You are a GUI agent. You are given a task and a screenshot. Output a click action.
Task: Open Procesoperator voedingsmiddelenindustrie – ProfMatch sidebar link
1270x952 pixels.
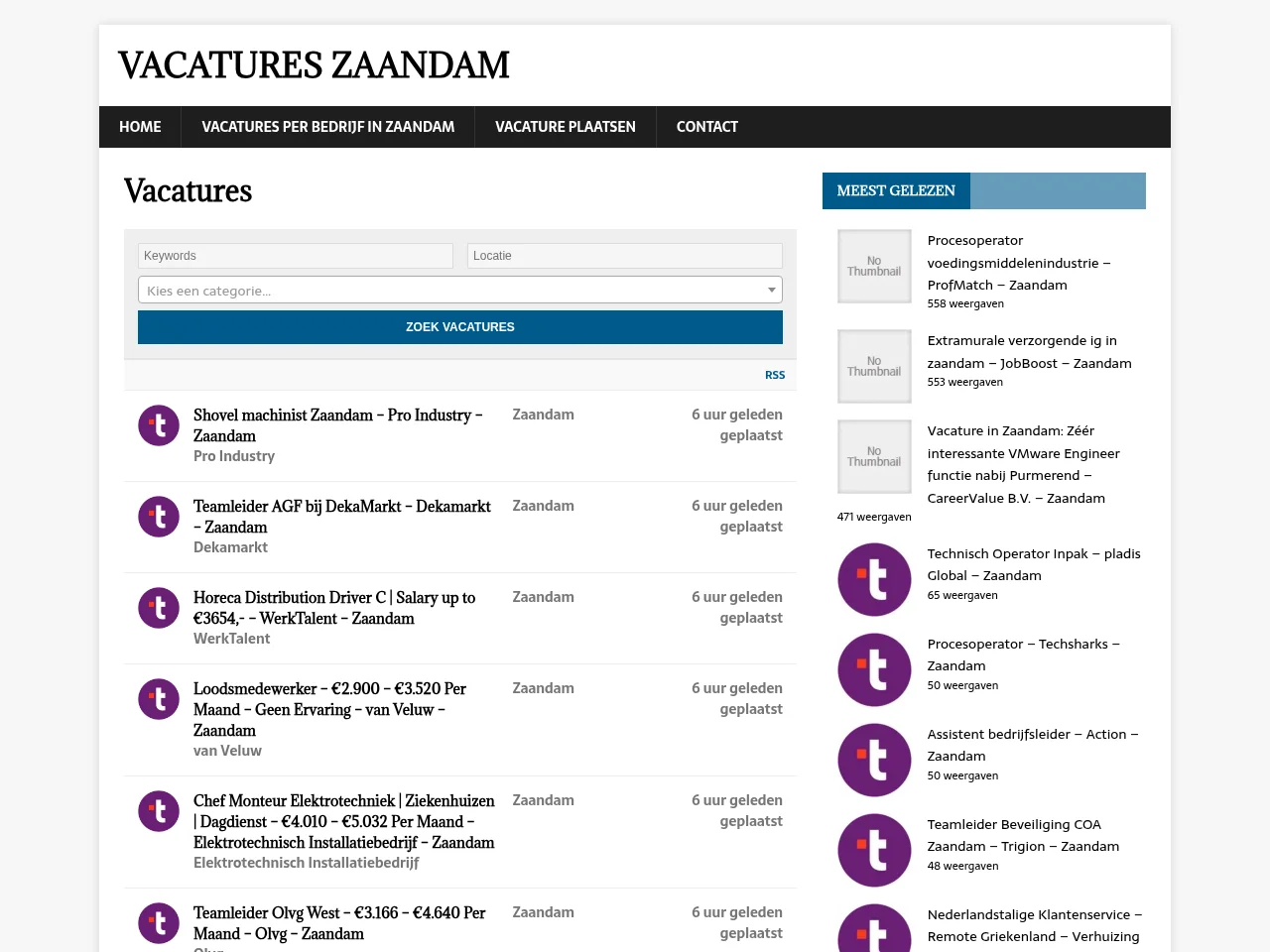click(1019, 263)
